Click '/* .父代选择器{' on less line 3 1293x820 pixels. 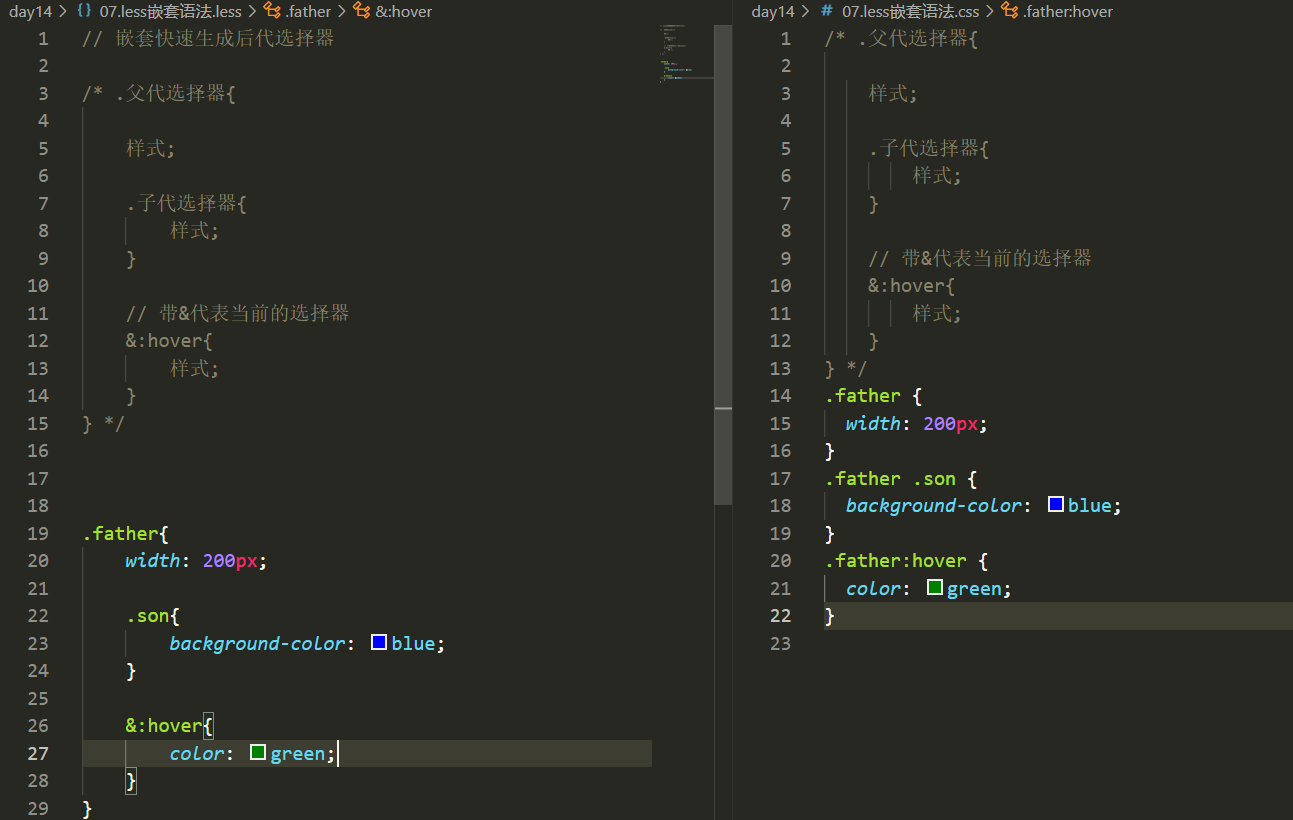pos(159,93)
